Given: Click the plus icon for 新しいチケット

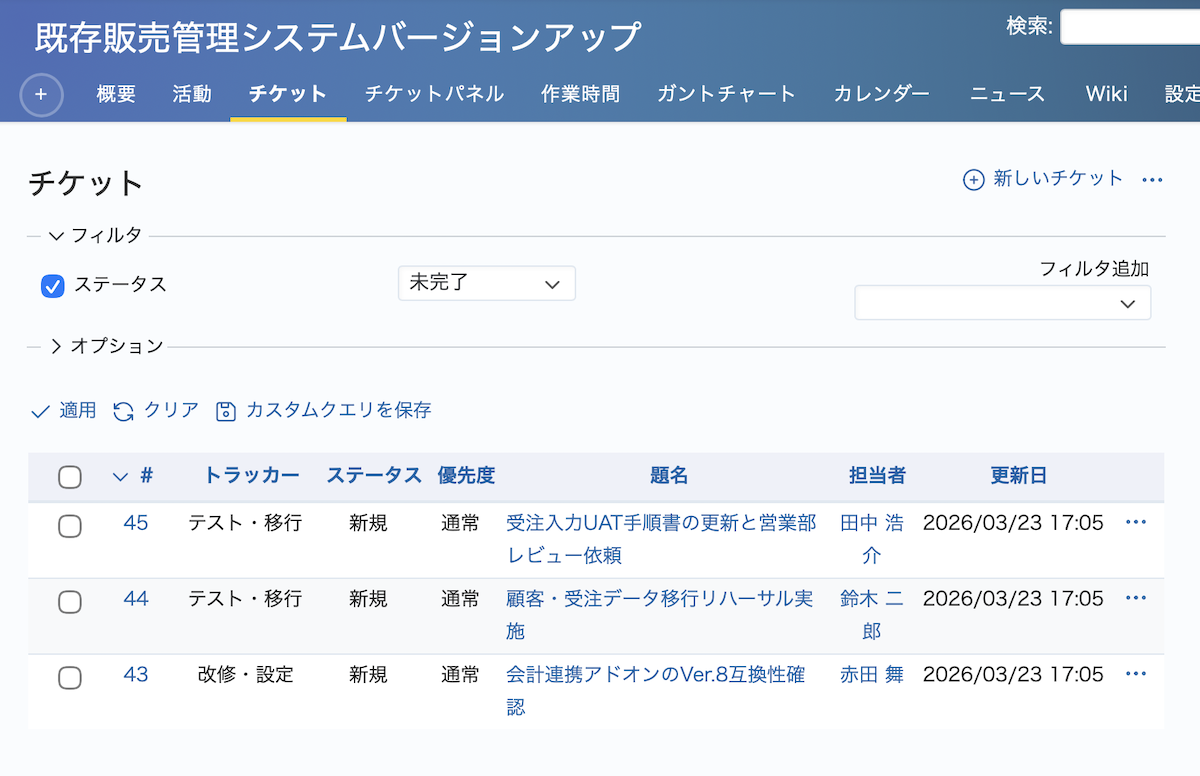Looking at the screenshot, I should point(973,180).
